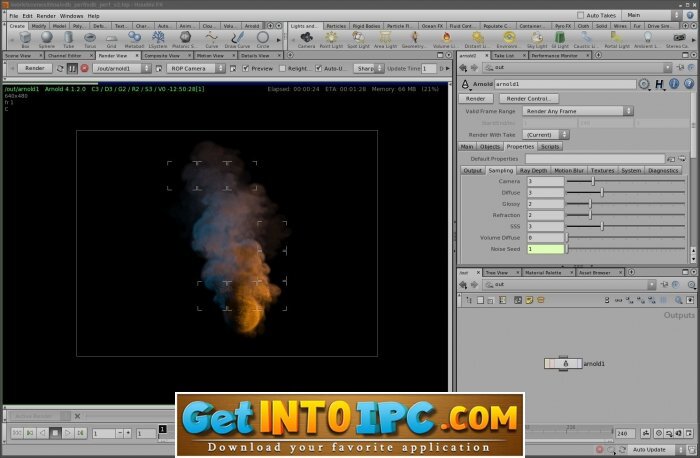700x458 pixels.
Task: Expand the network pane out path dropdown
Action: (652, 284)
